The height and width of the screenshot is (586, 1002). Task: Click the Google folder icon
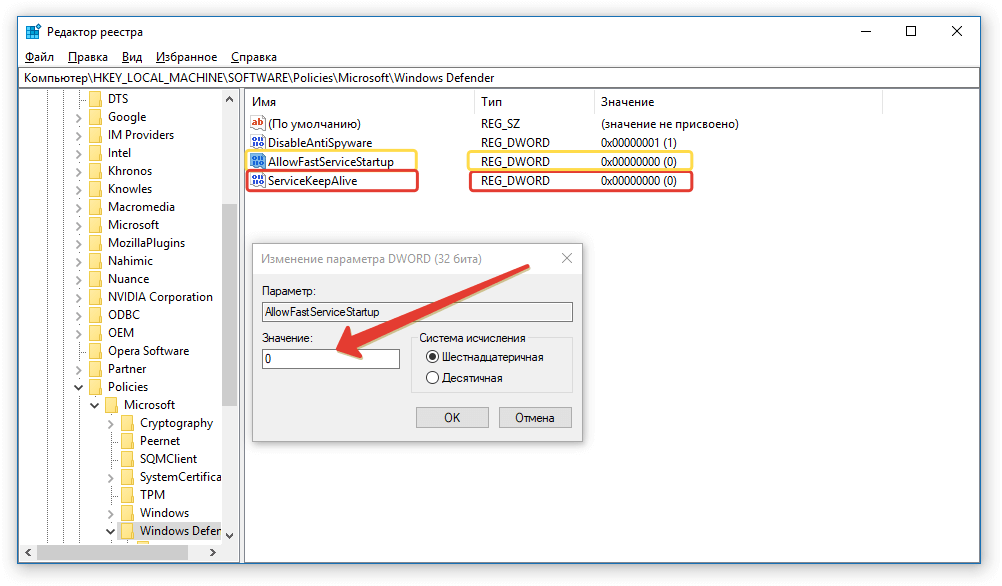point(95,116)
